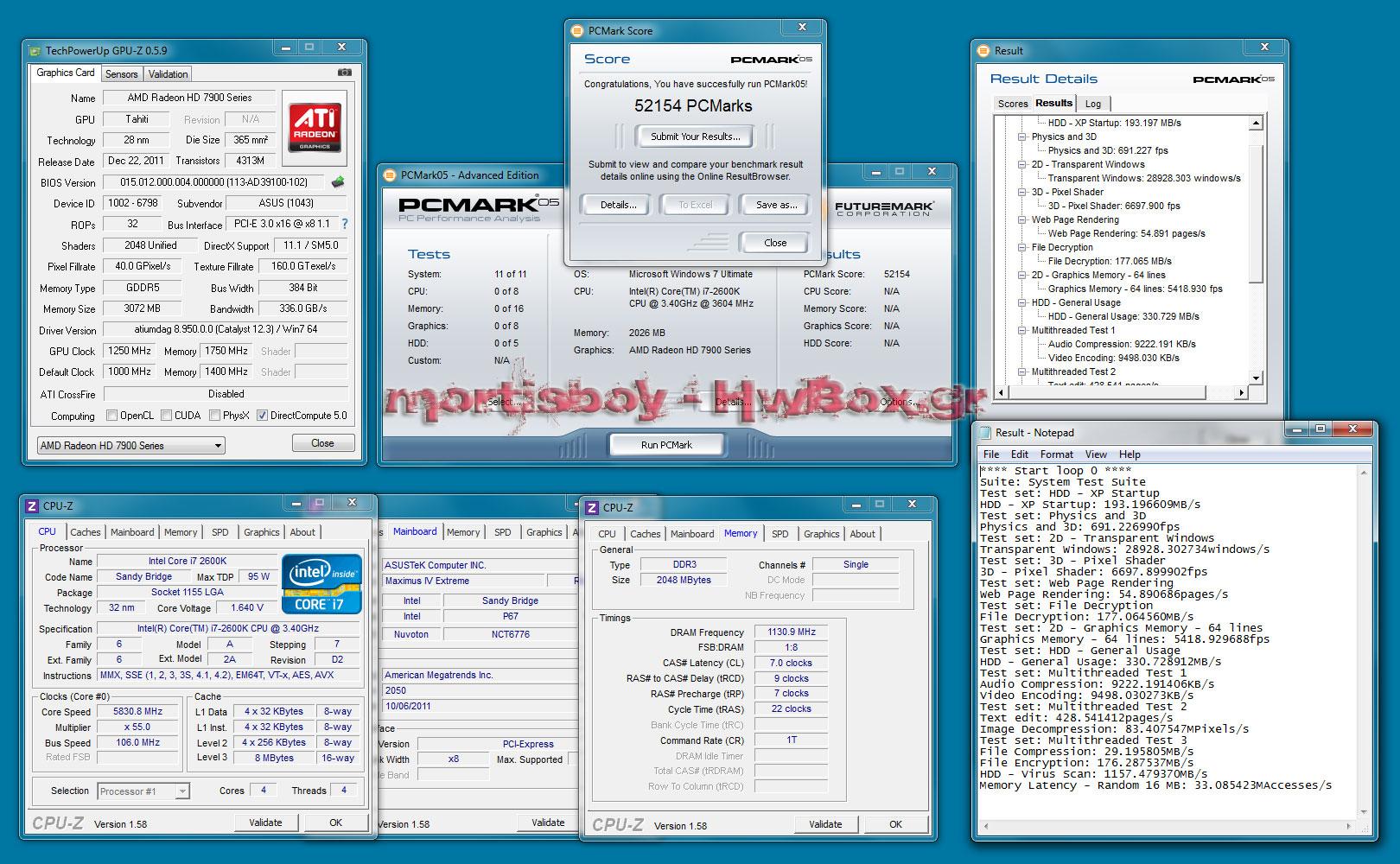Click the Submit Your Results button
This screenshot has height=864, width=1400.
[696, 137]
